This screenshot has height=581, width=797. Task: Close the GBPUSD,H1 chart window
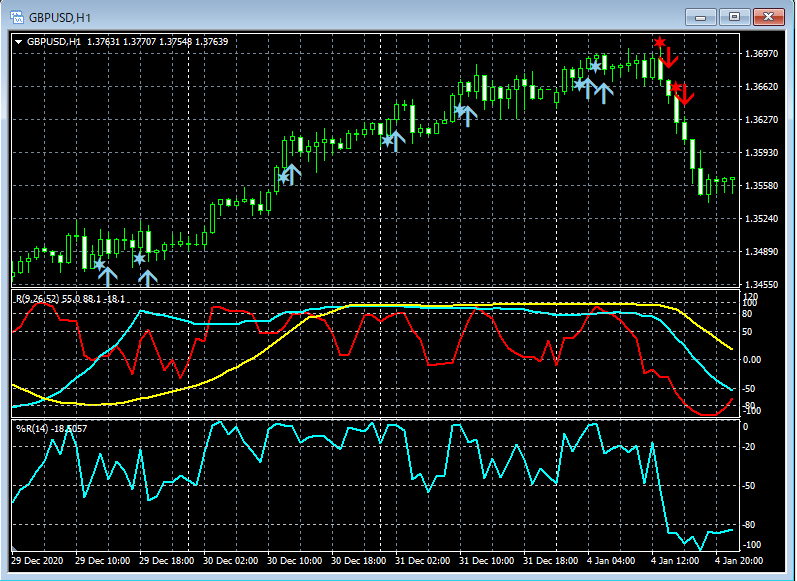tap(769, 17)
